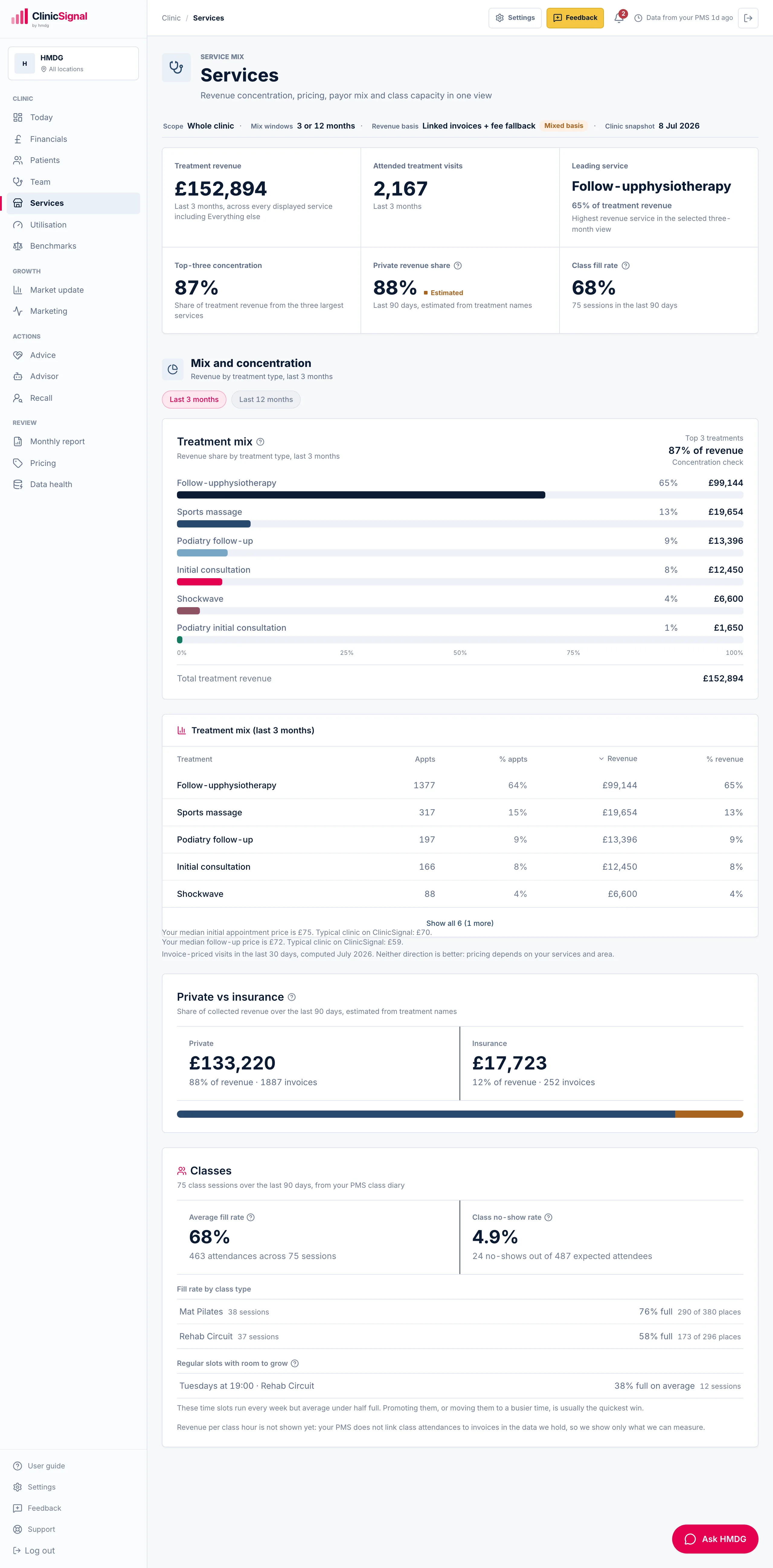Image resolution: width=773 pixels, height=1568 pixels.
Task: Sort table by Revenue column
Action: 618,758
